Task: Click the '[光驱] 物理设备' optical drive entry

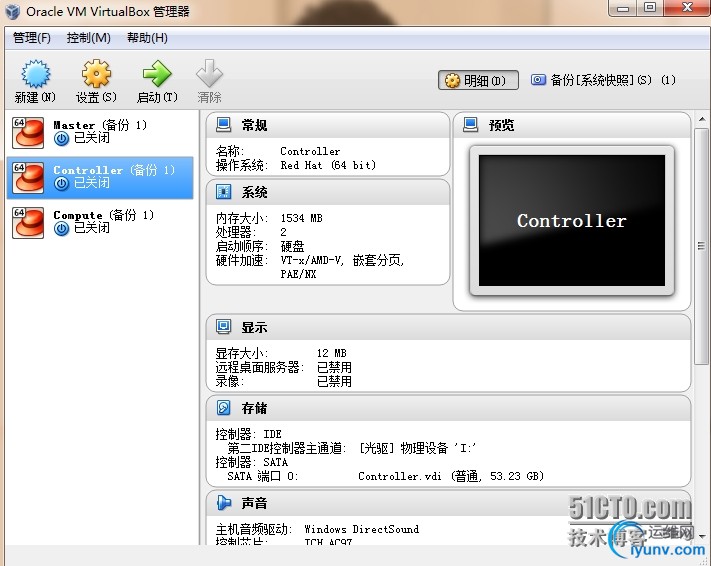Action: (x=418, y=448)
